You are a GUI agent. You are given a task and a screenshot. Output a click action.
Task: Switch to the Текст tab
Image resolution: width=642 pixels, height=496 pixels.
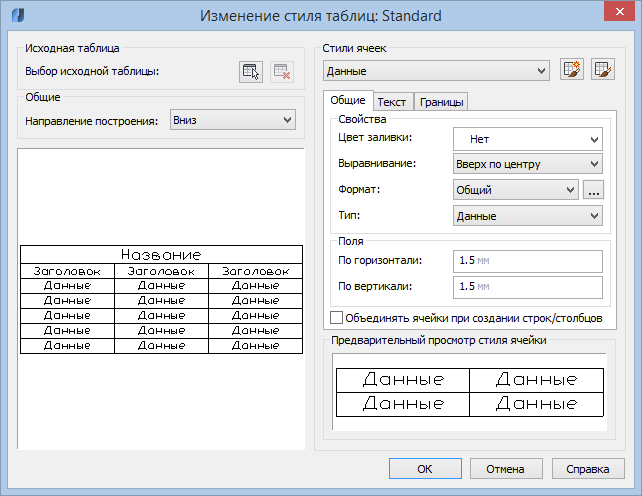(x=392, y=102)
